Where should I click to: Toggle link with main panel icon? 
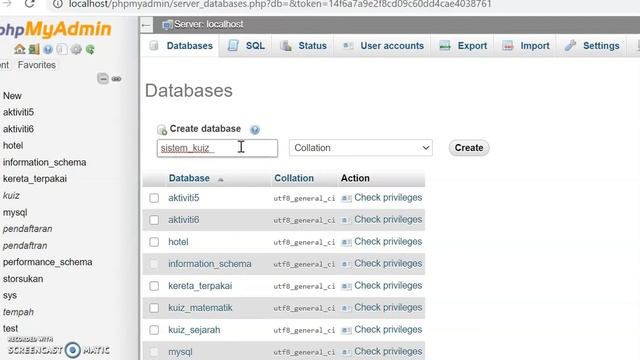coord(116,79)
